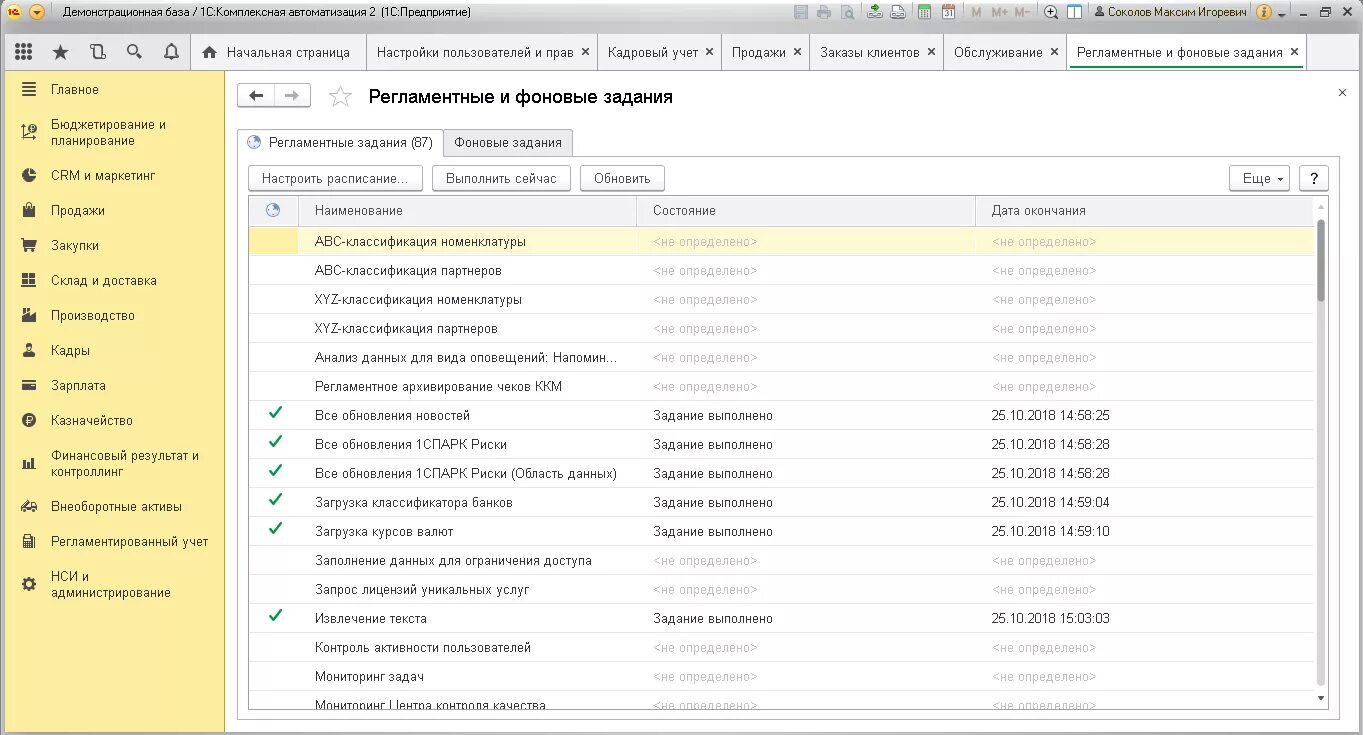Viewport: 1363px width, 735px height.
Task: Open the Зарплата section
Action: (78, 385)
